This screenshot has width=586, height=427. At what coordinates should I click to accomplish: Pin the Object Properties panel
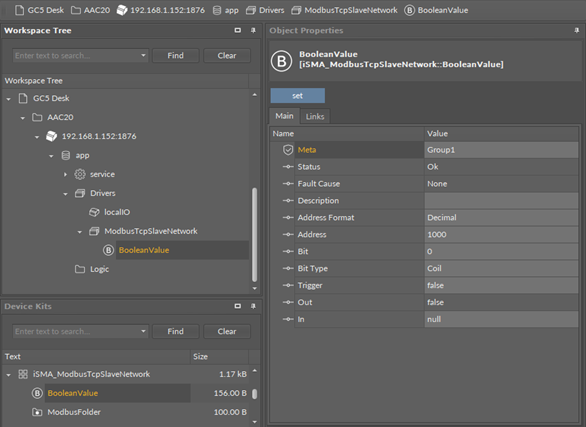coord(577,31)
